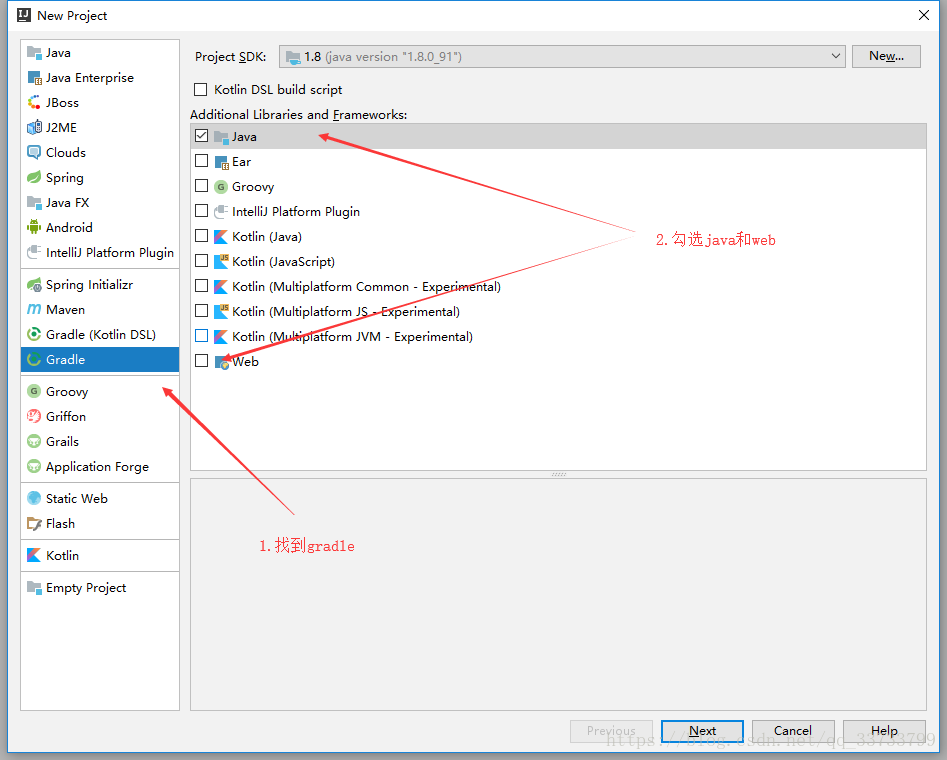The width and height of the screenshot is (947, 760).
Task: Select the Spring leaf icon
Action: (x=34, y=178)
